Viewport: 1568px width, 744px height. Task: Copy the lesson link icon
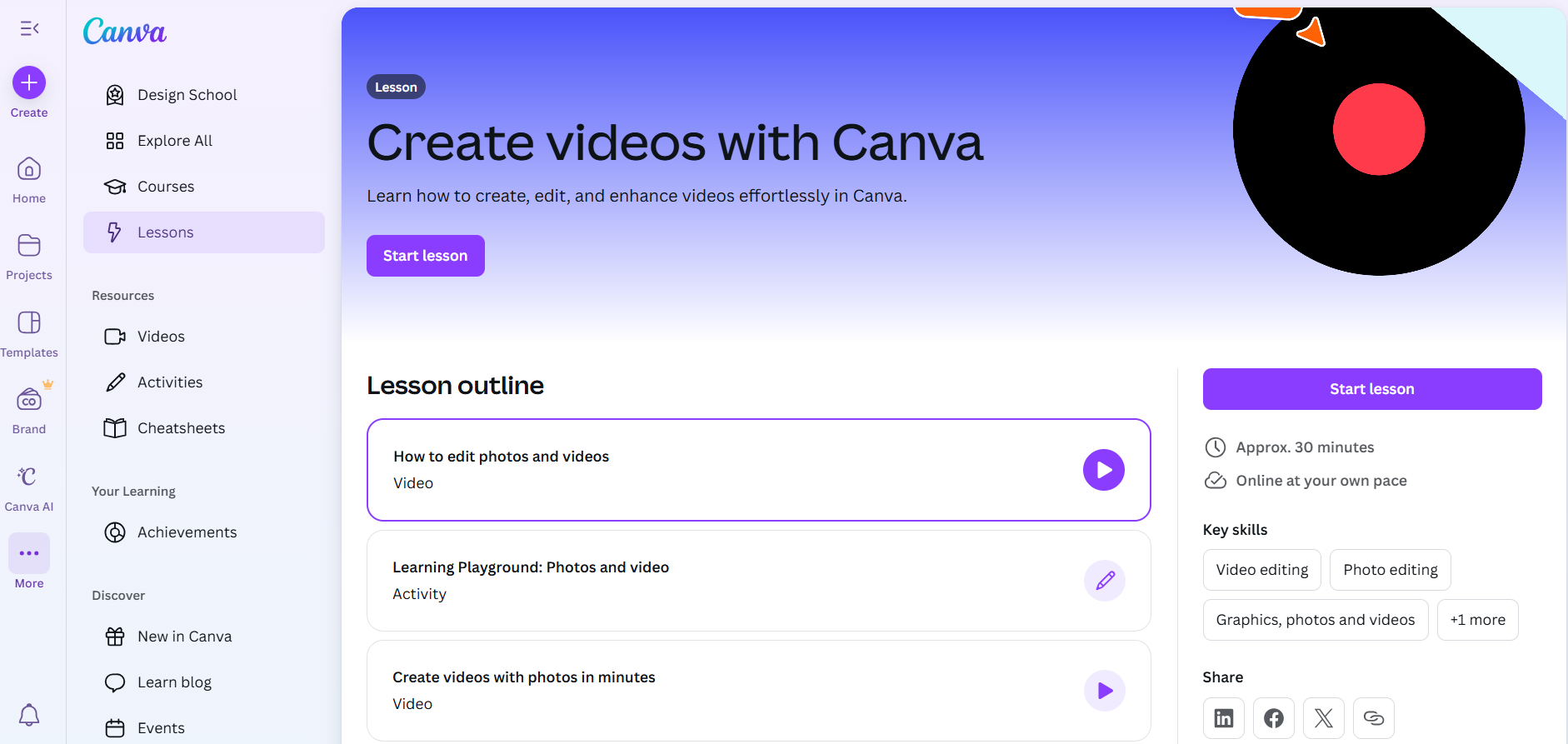pos(1373,718)
